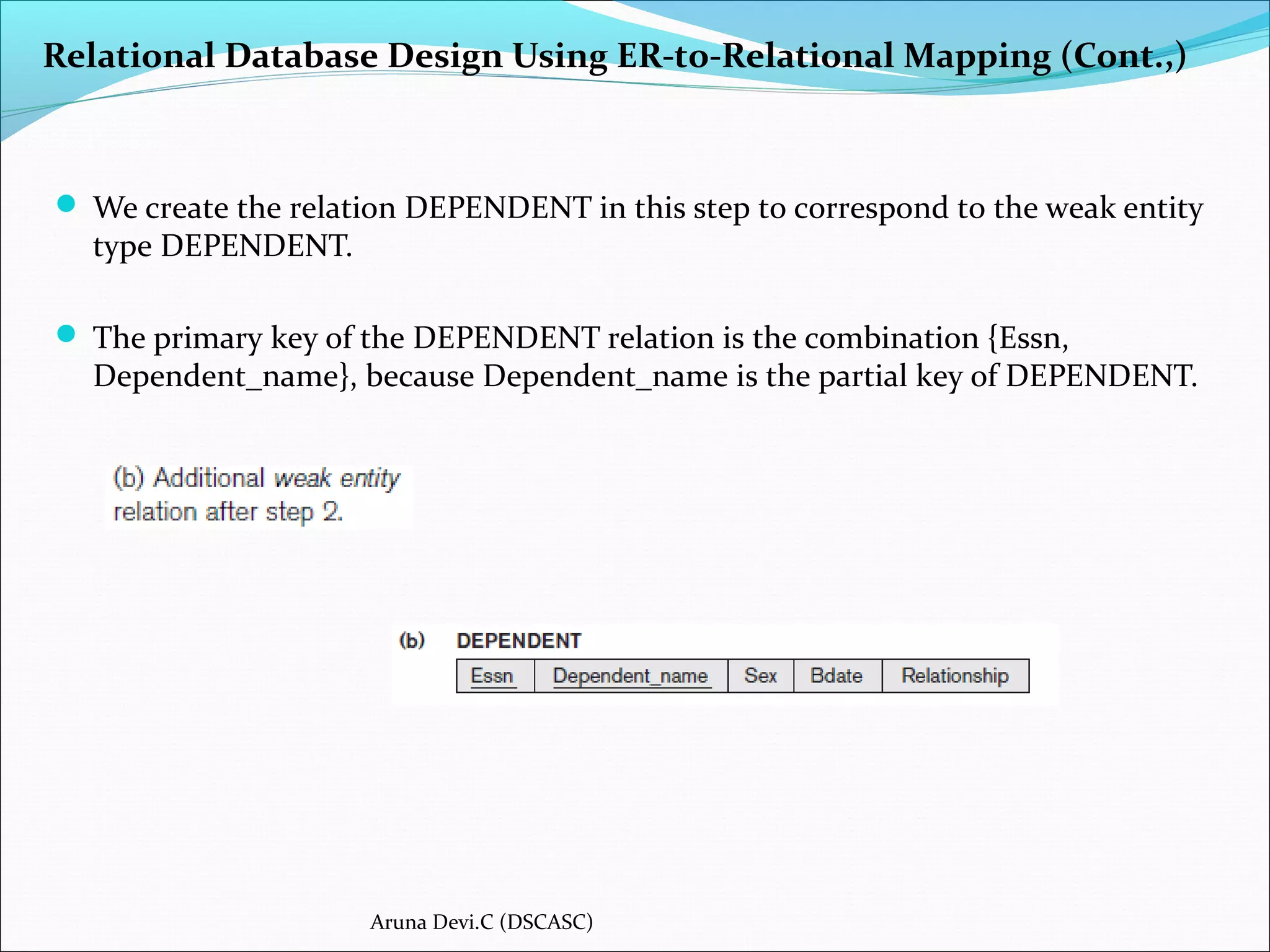Click the 'Bdate' table cell
1270x952 pixels.
(837, 676)
